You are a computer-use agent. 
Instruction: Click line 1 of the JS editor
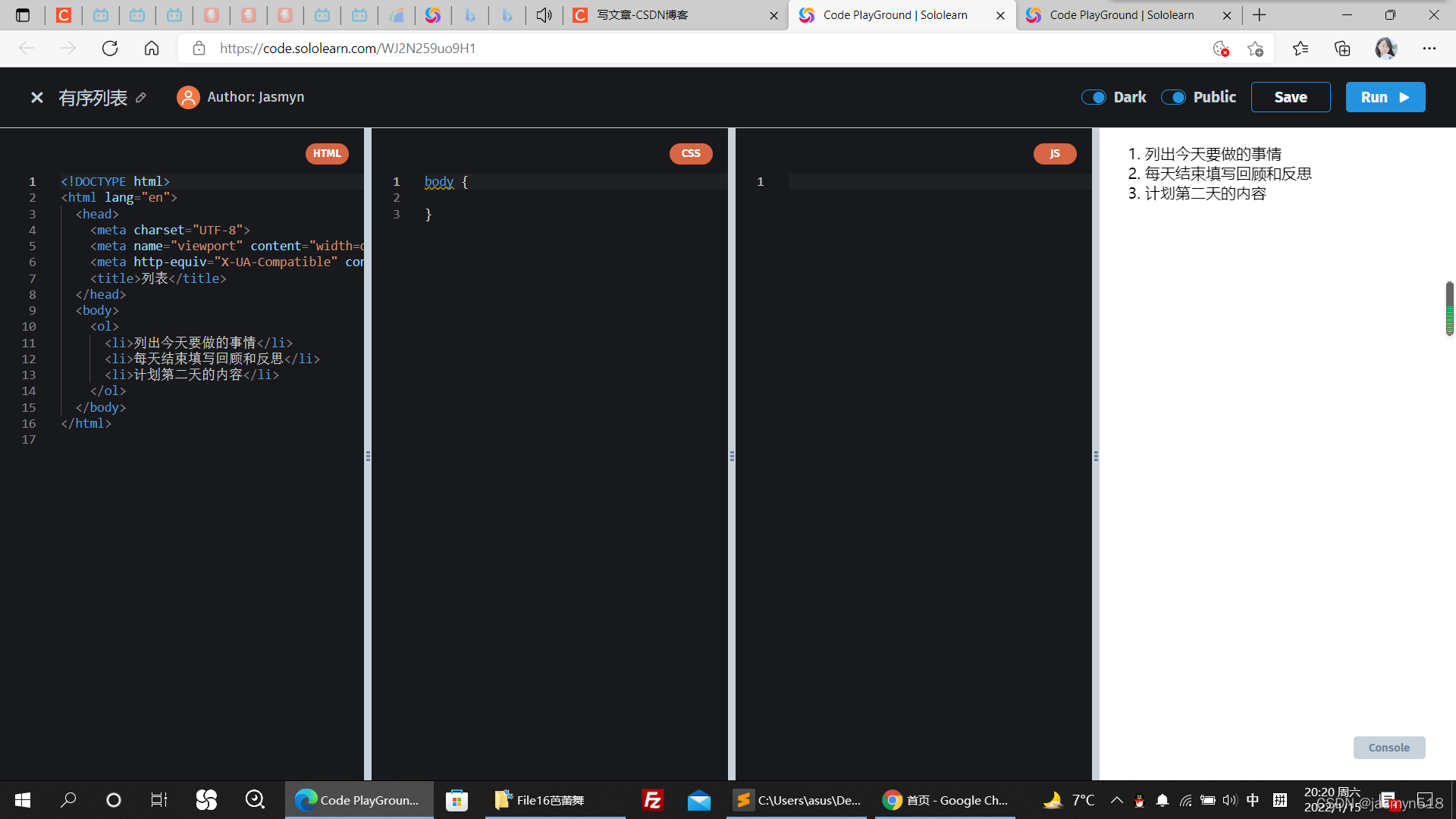939,182
